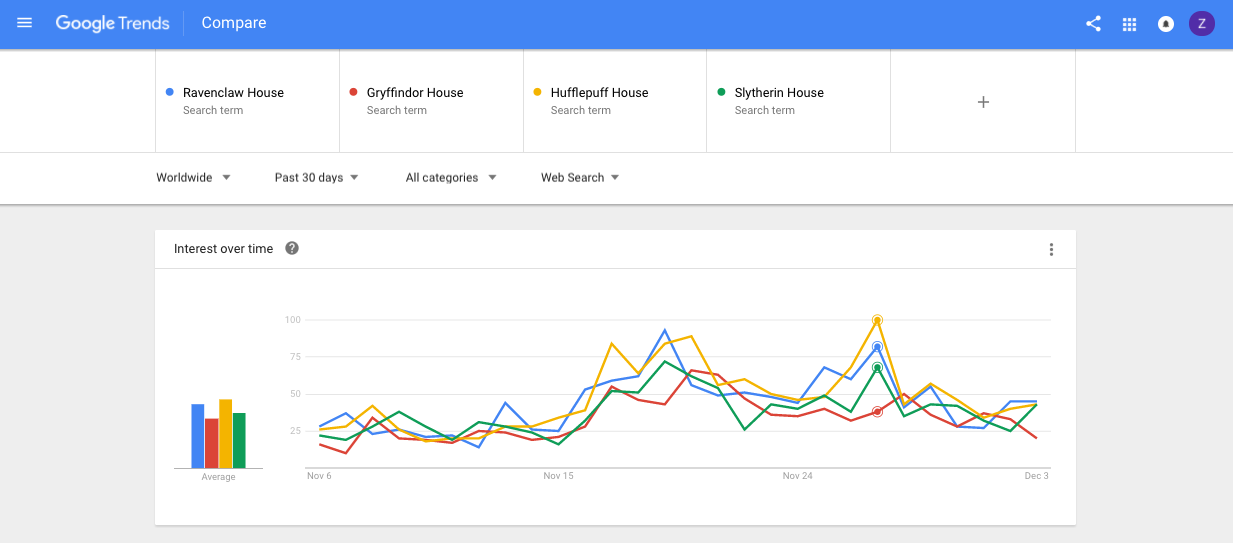This screenshot has height=543, width=1233.
Task: Click the 100 y-axis value
Action: coord(292,320)
